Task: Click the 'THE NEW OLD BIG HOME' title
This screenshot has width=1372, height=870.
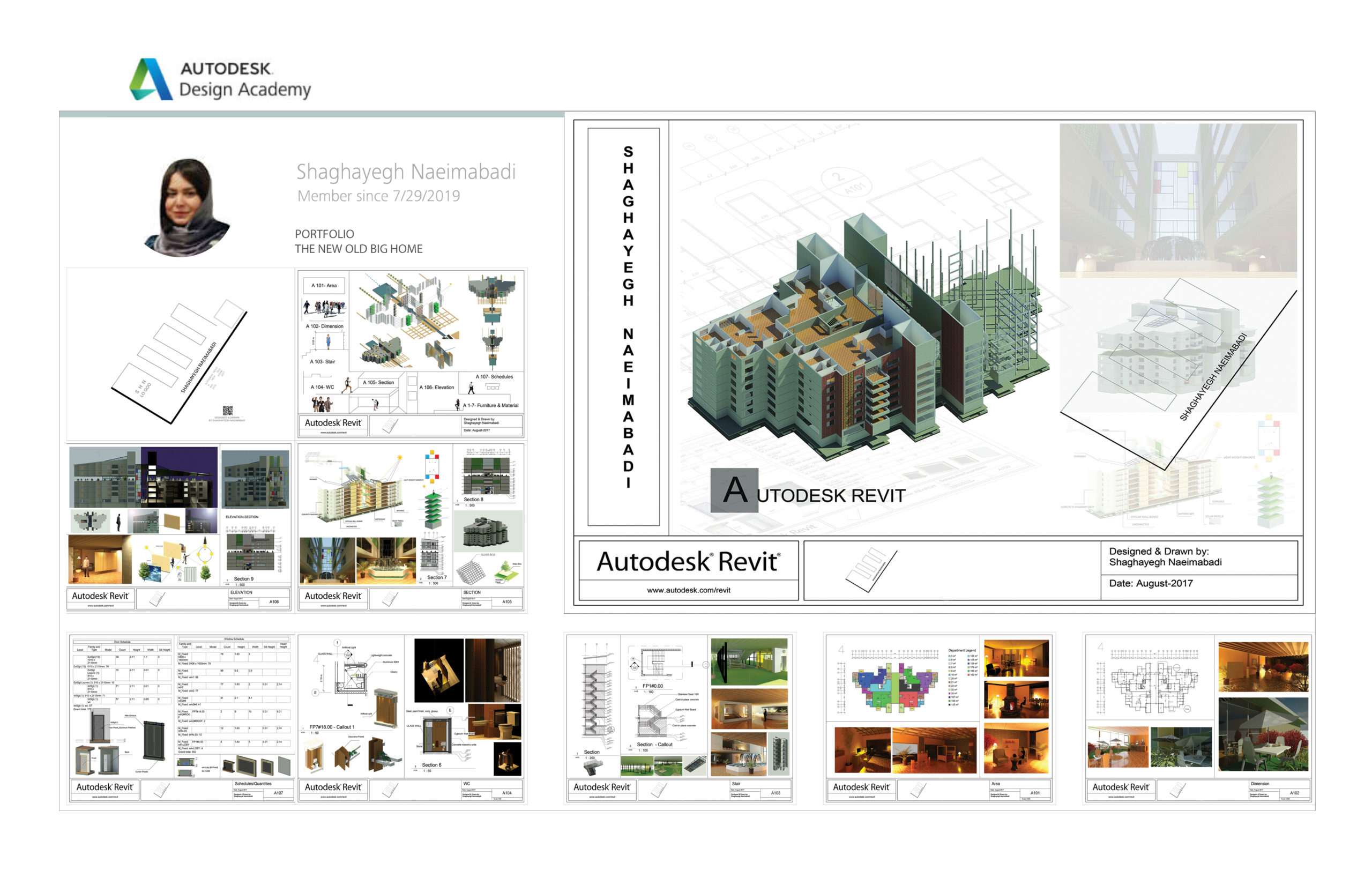Action: click(359, 249)
